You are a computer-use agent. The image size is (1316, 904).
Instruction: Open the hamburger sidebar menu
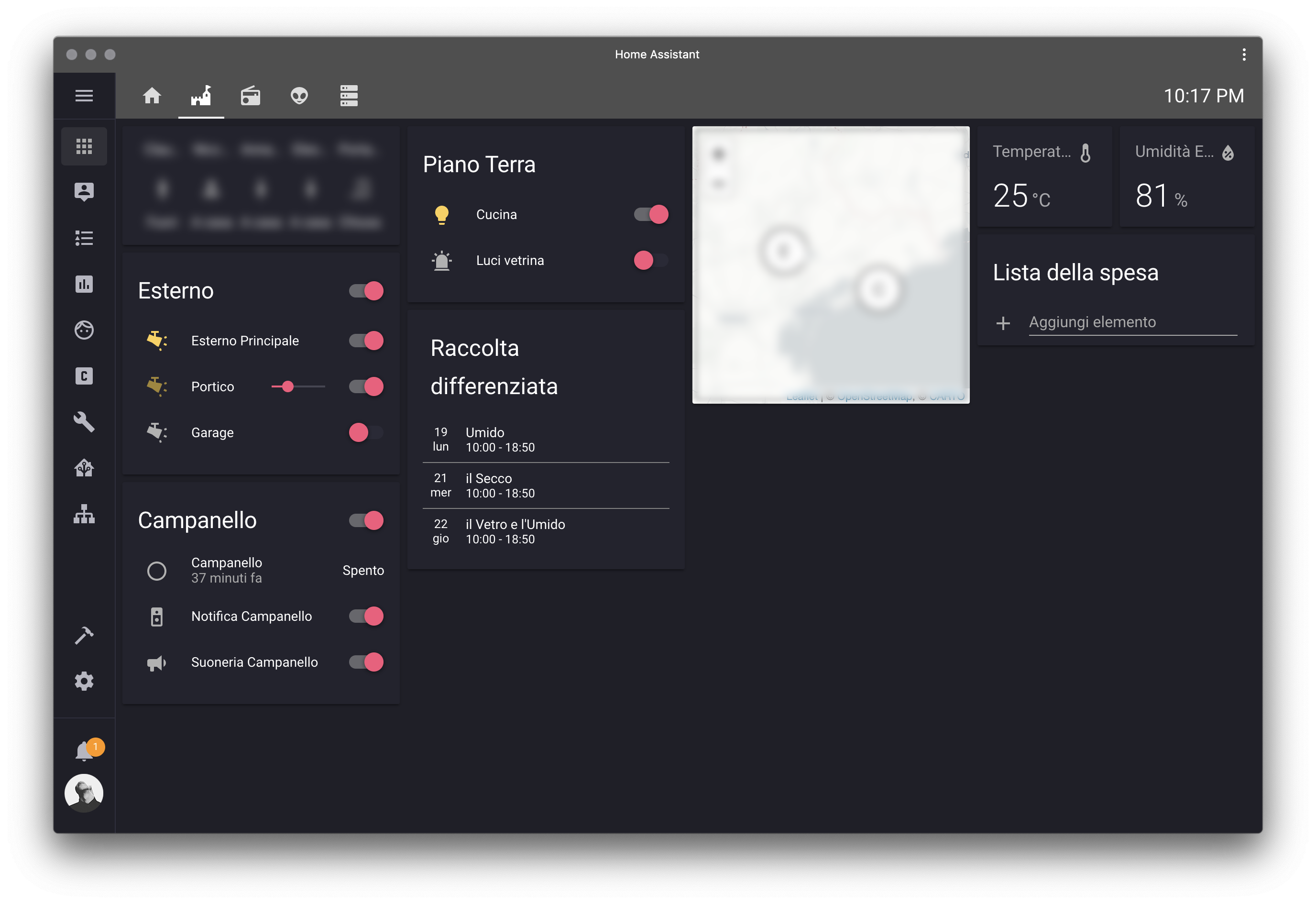click(84, 96)
